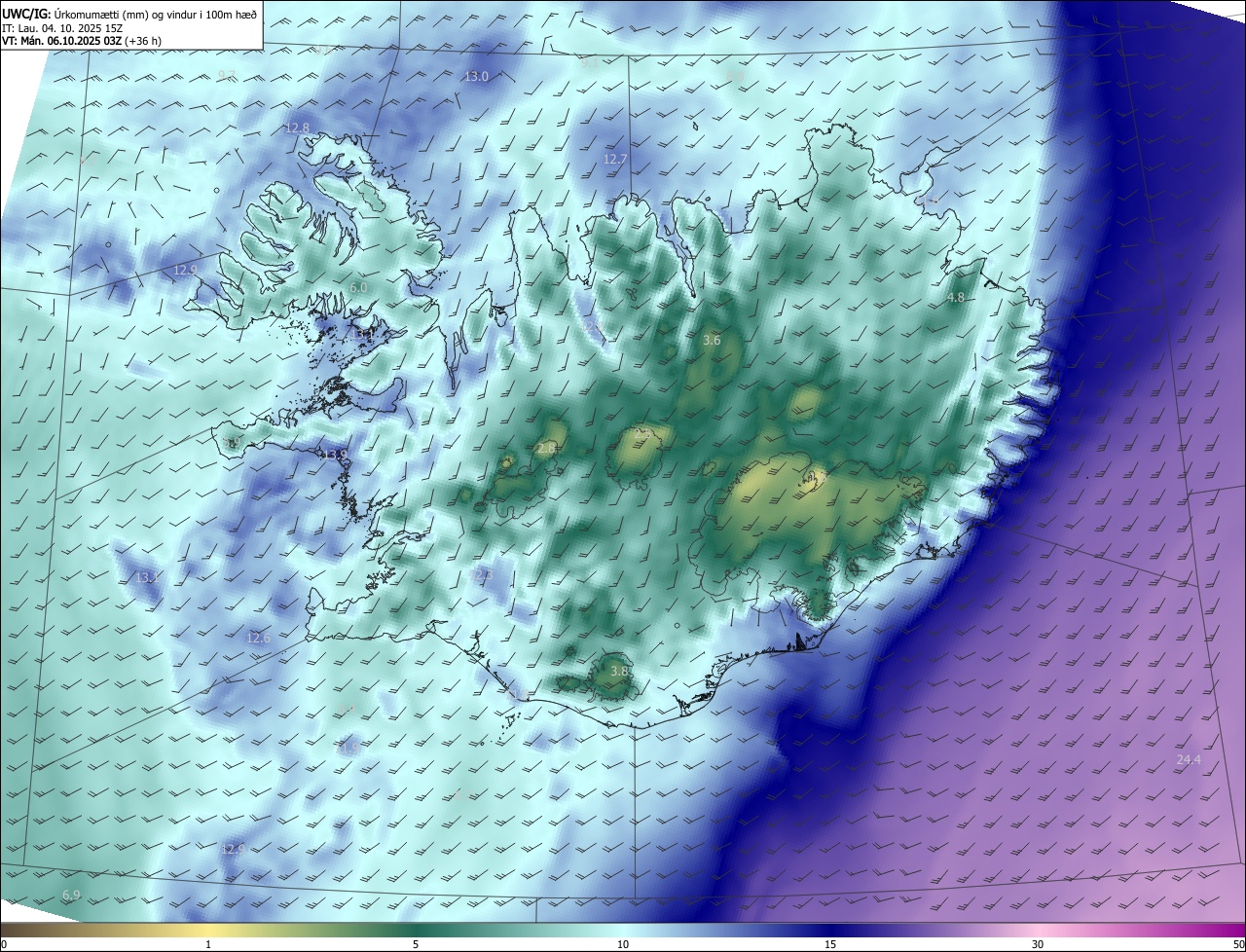Click the colorbar tick label 0

[x=4, y=945]
